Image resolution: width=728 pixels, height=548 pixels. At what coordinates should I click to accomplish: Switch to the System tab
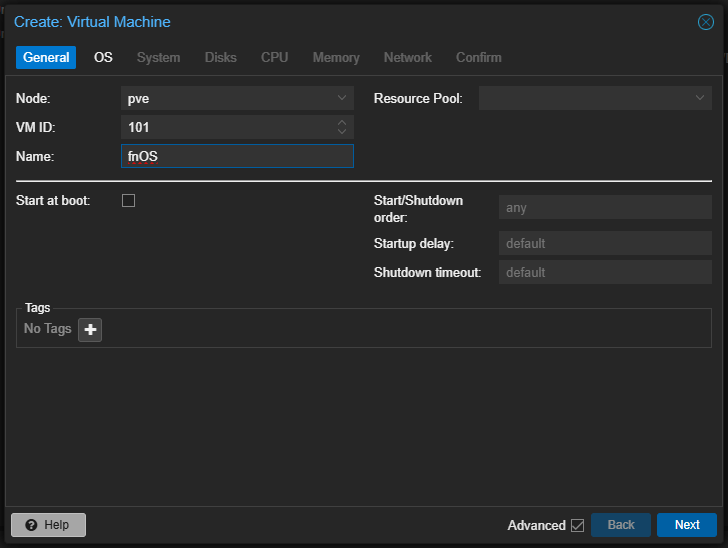(x=158, y=58)
